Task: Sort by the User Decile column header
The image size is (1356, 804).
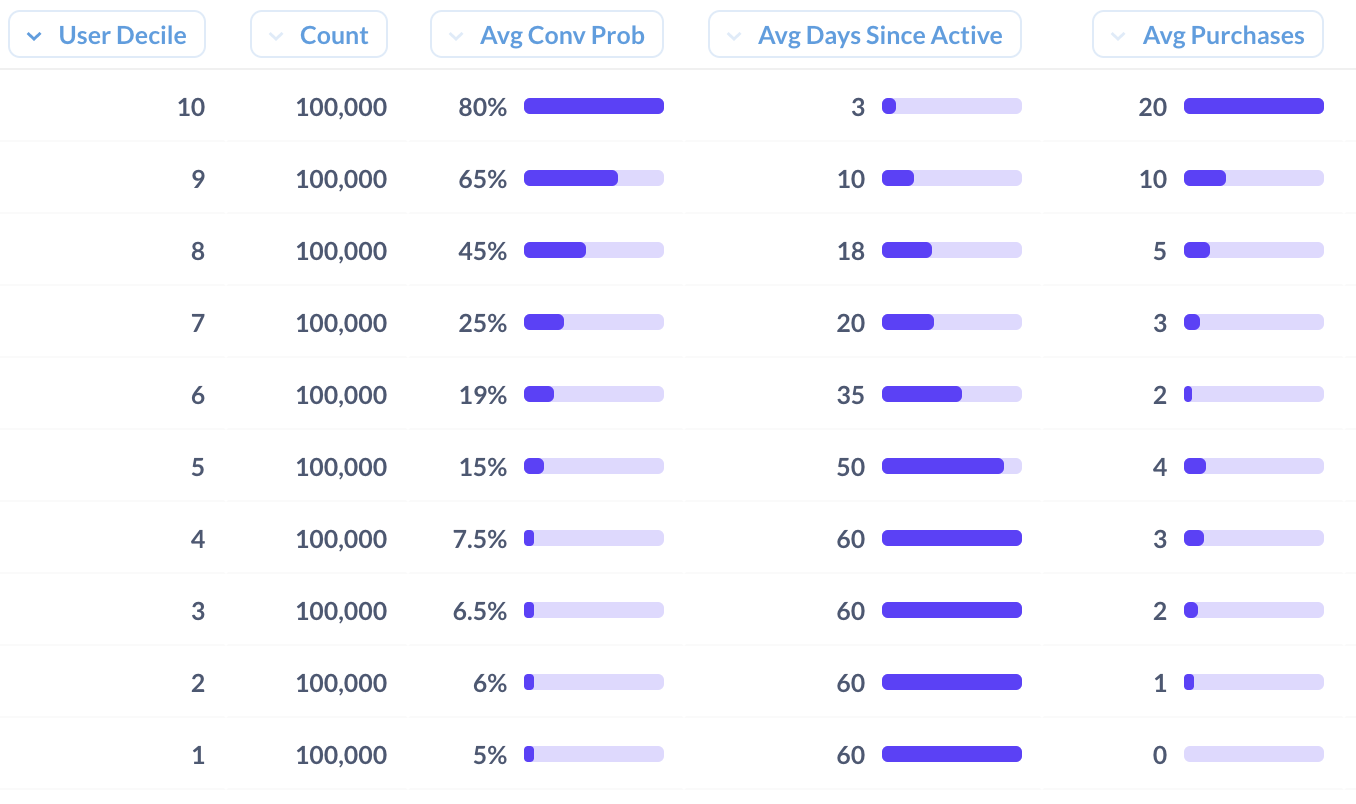Action: 107,35
